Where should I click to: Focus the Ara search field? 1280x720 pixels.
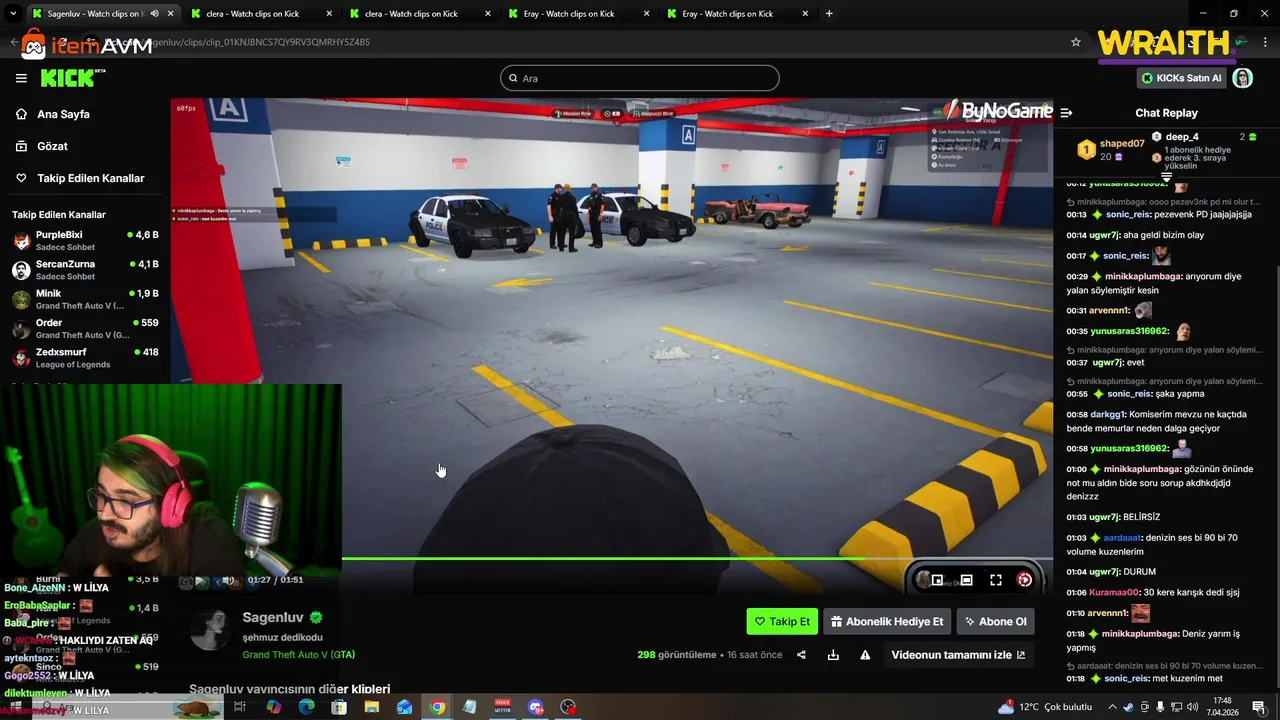(640, 78)
